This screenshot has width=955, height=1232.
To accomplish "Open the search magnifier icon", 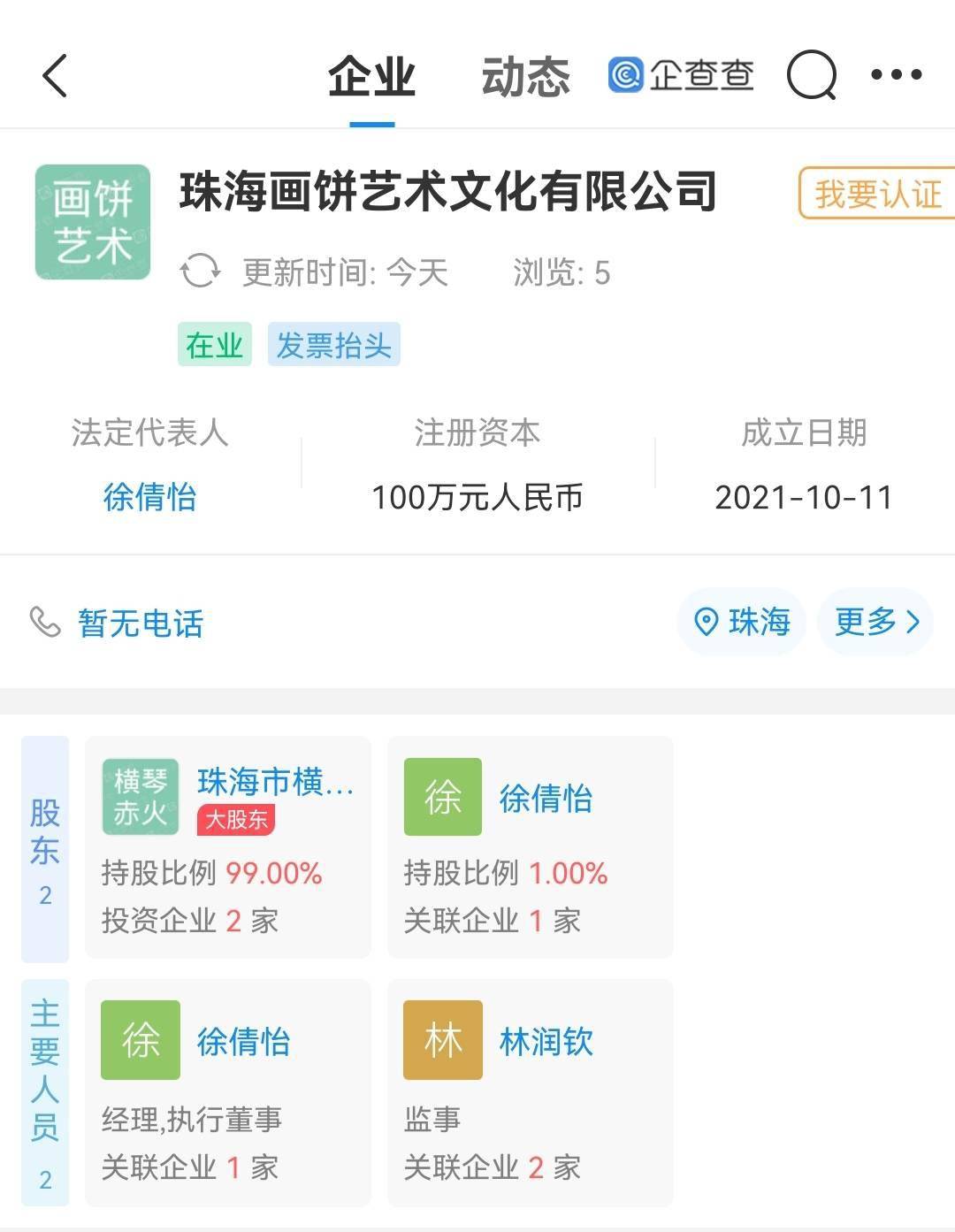I will [812, 75].
